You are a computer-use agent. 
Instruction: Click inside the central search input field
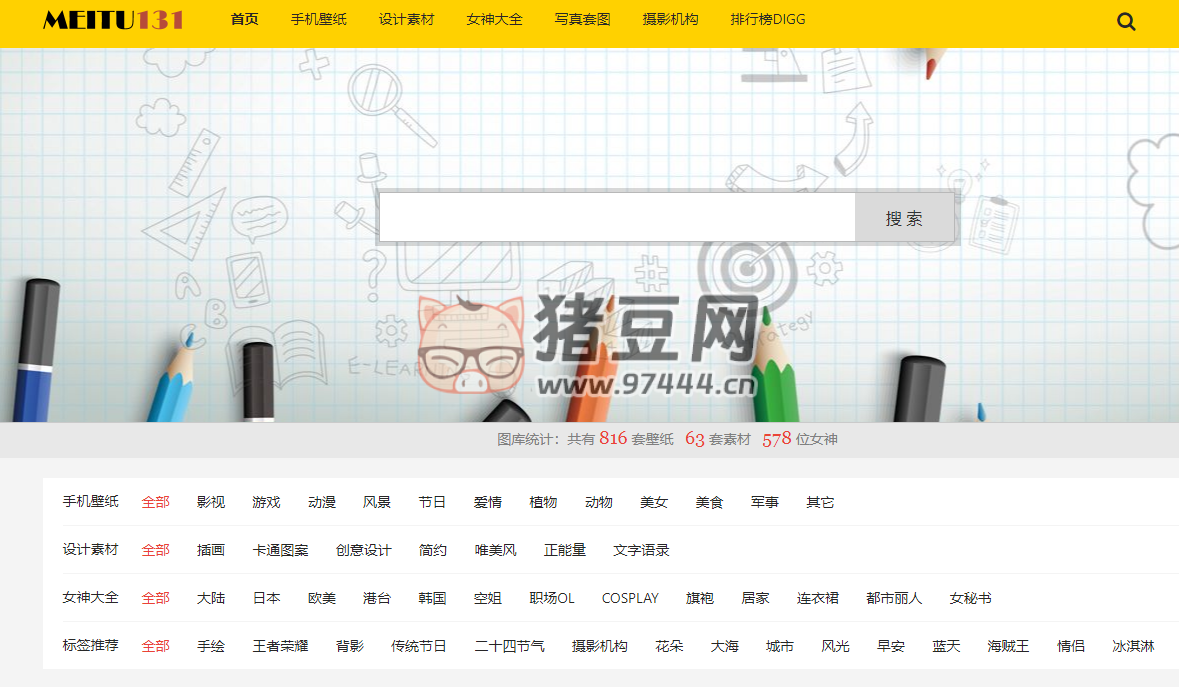point(616,218)
